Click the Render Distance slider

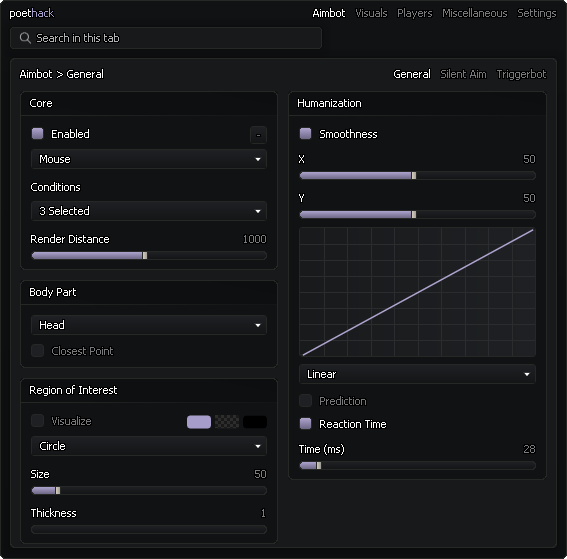coord(149,256)
